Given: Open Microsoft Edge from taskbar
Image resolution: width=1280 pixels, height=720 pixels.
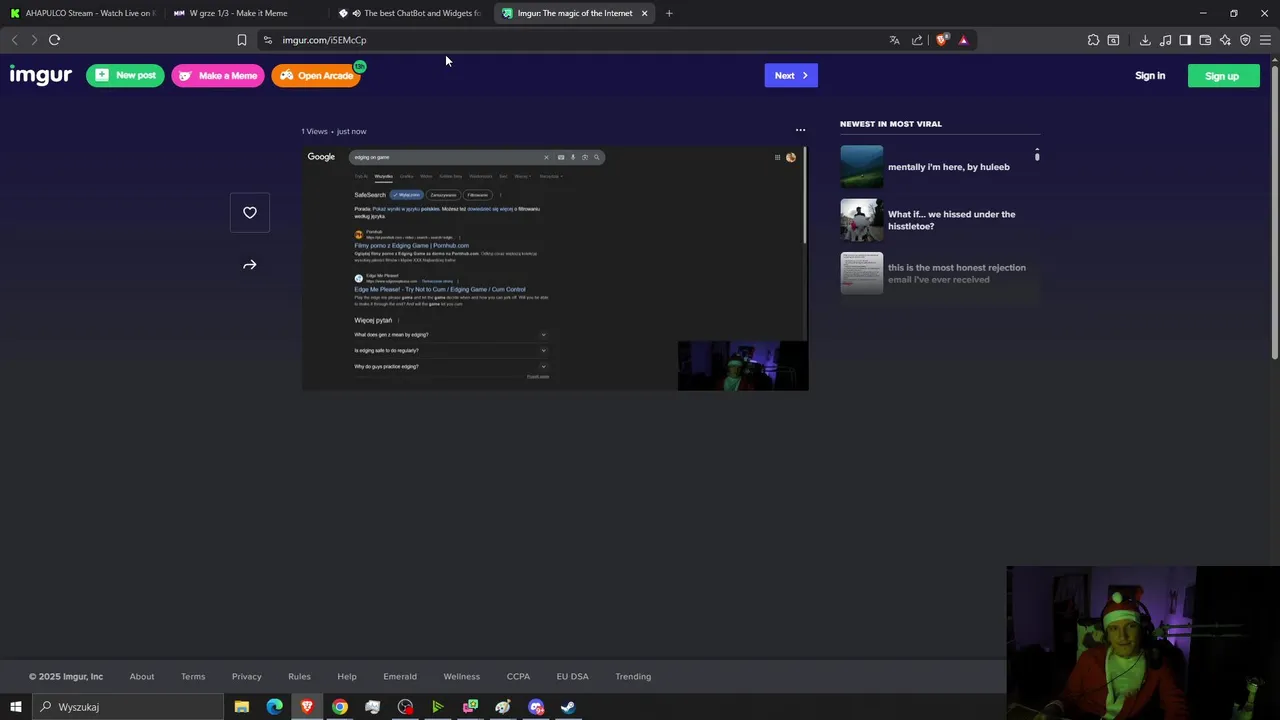Looking at the screenshot, I should [x=274, y=707].
